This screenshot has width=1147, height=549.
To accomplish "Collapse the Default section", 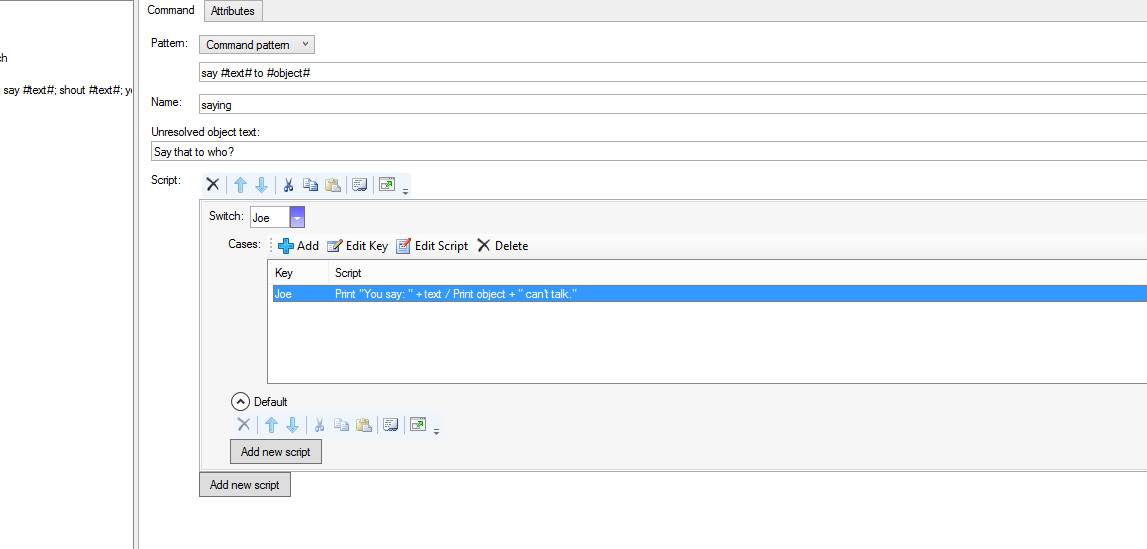I will tap(240, 402).
